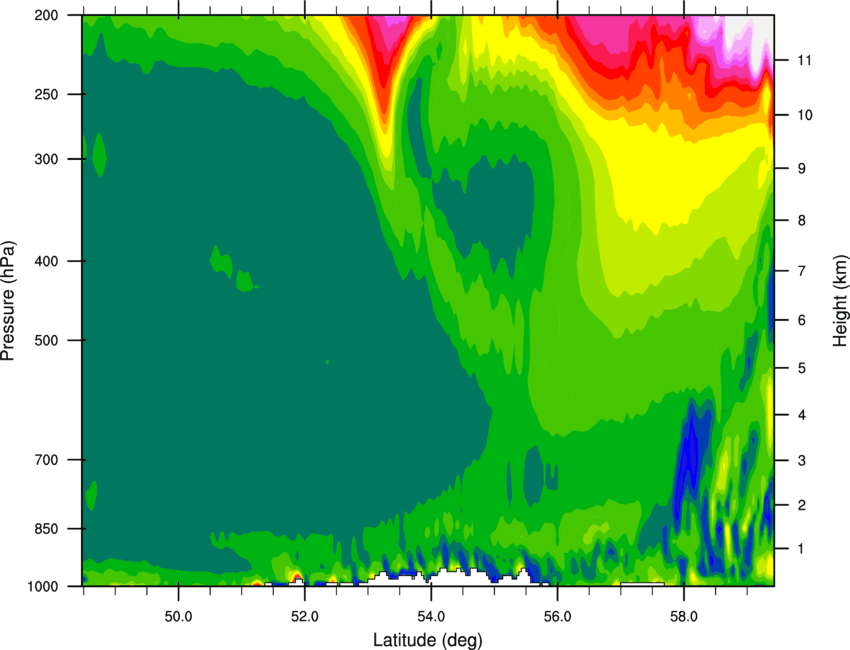Viewport: 850px width, 650px height.
Task: Click the 52.0 latitude label
Action: pyautogui.click(x=305, y=617)
